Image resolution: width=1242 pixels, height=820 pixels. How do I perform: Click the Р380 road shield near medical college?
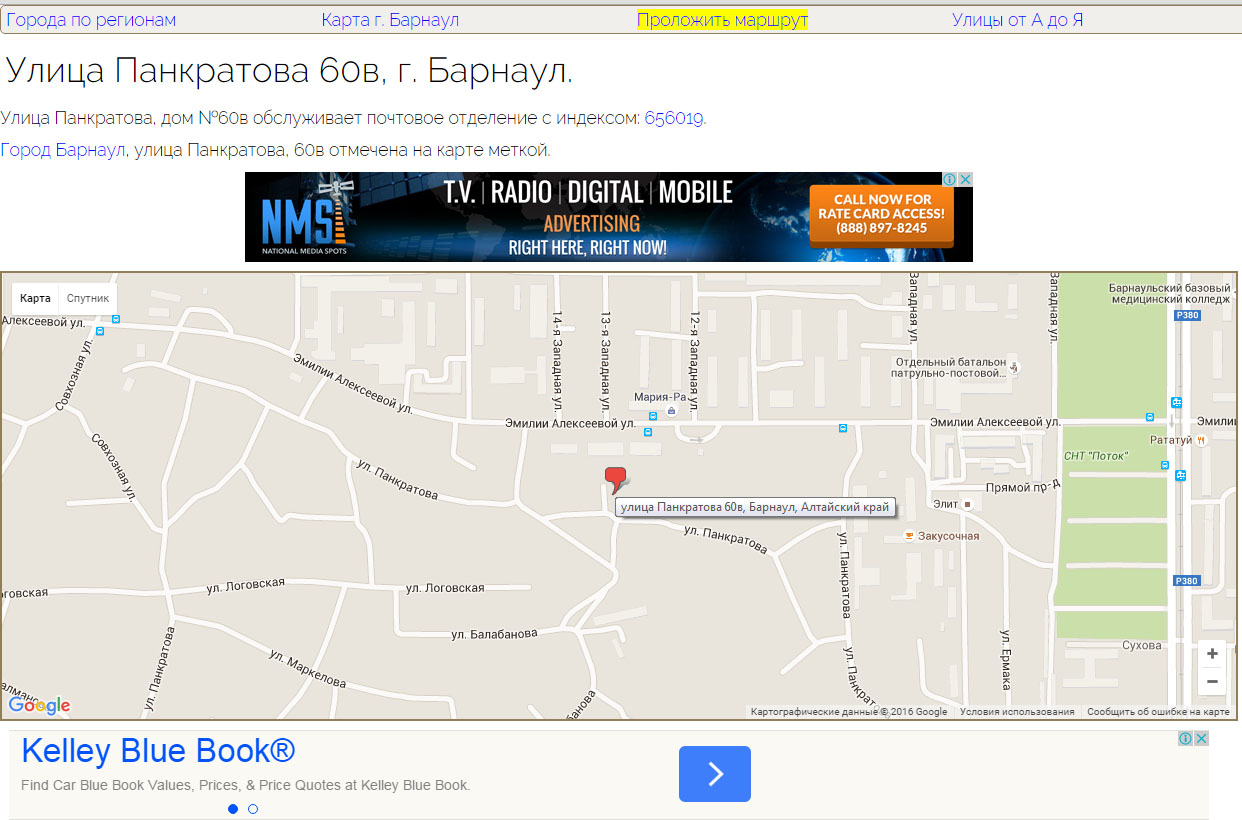coord(1186,315)
